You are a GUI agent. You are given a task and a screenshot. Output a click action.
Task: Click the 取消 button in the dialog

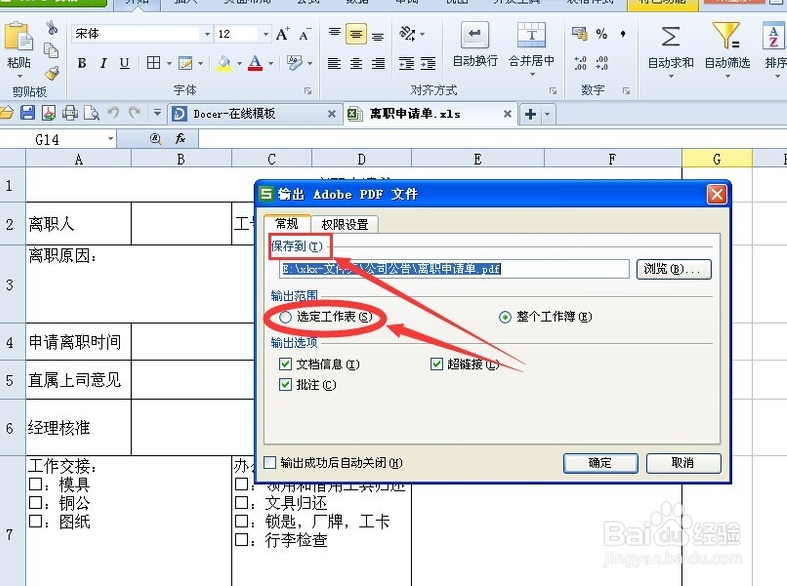pyautogui.click(x=683, y=463)
